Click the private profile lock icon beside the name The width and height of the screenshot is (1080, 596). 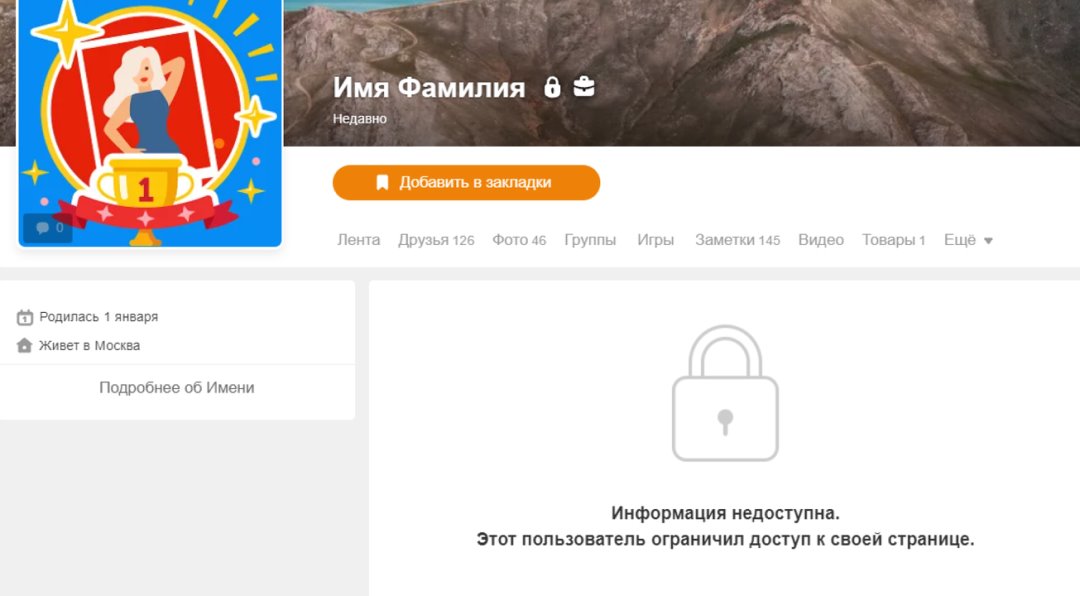552,87
